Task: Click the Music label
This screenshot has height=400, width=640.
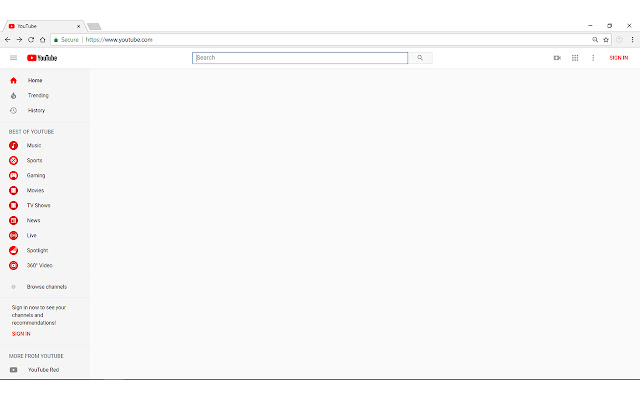Action: [34, 145]
